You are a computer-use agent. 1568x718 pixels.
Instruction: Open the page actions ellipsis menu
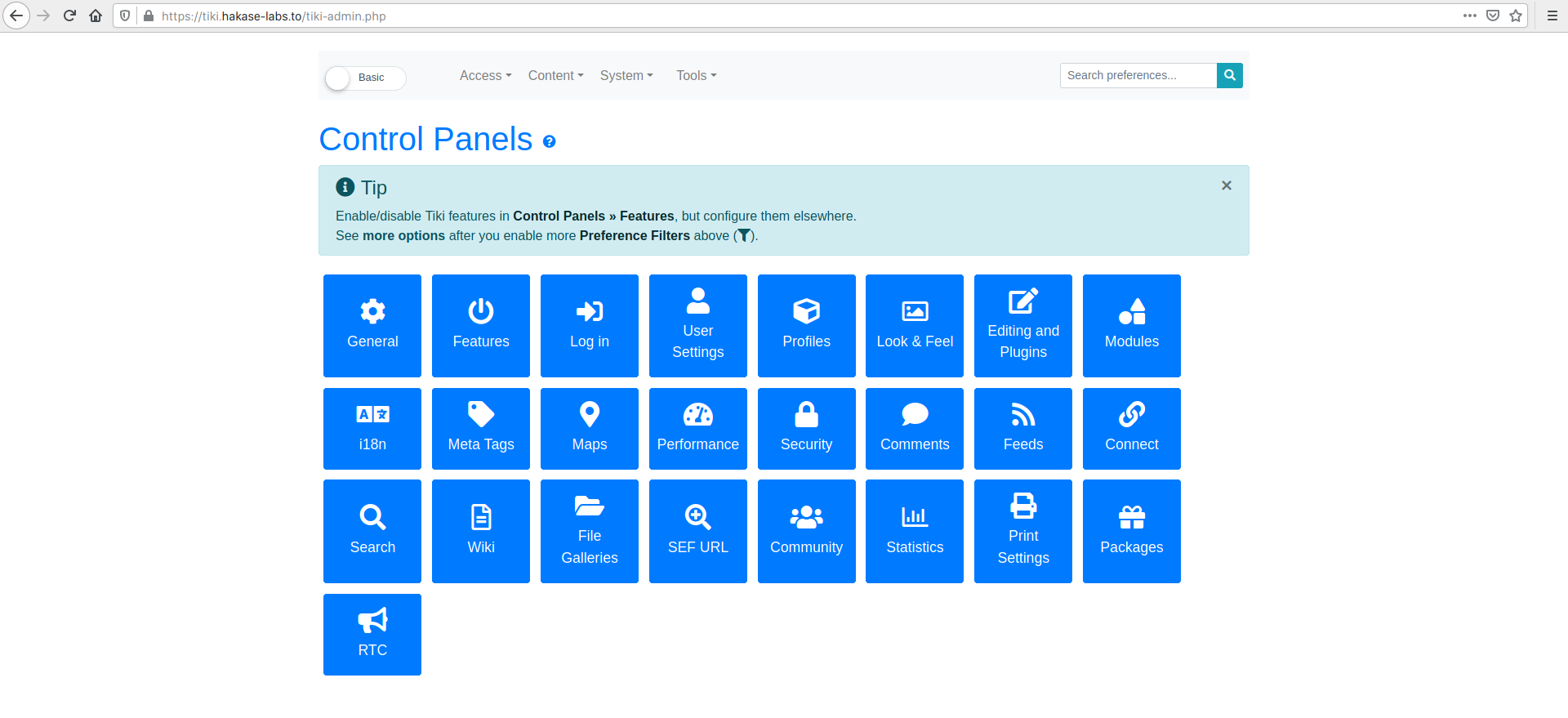click(x=1470, y=16)
